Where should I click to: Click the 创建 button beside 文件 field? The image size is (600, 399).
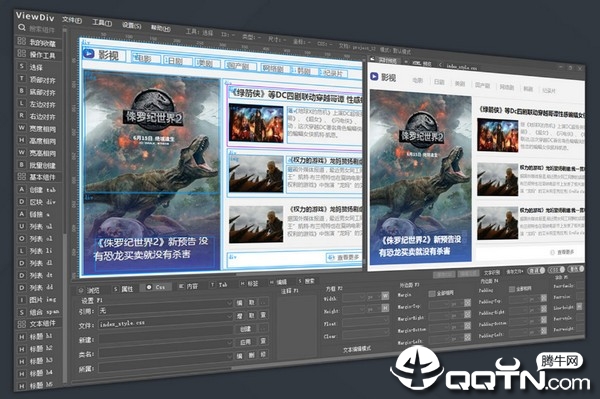point(245,329)
